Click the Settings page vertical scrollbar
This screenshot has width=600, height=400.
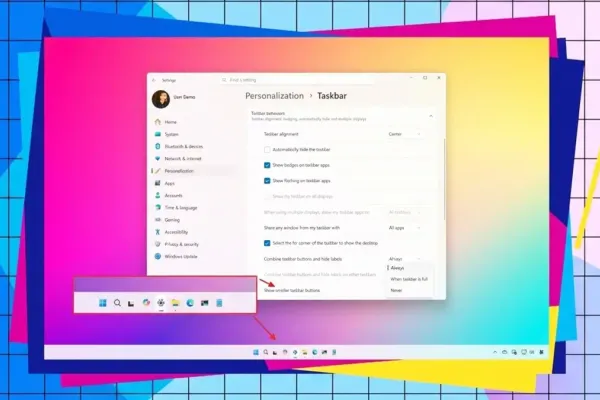pos(444,179)
